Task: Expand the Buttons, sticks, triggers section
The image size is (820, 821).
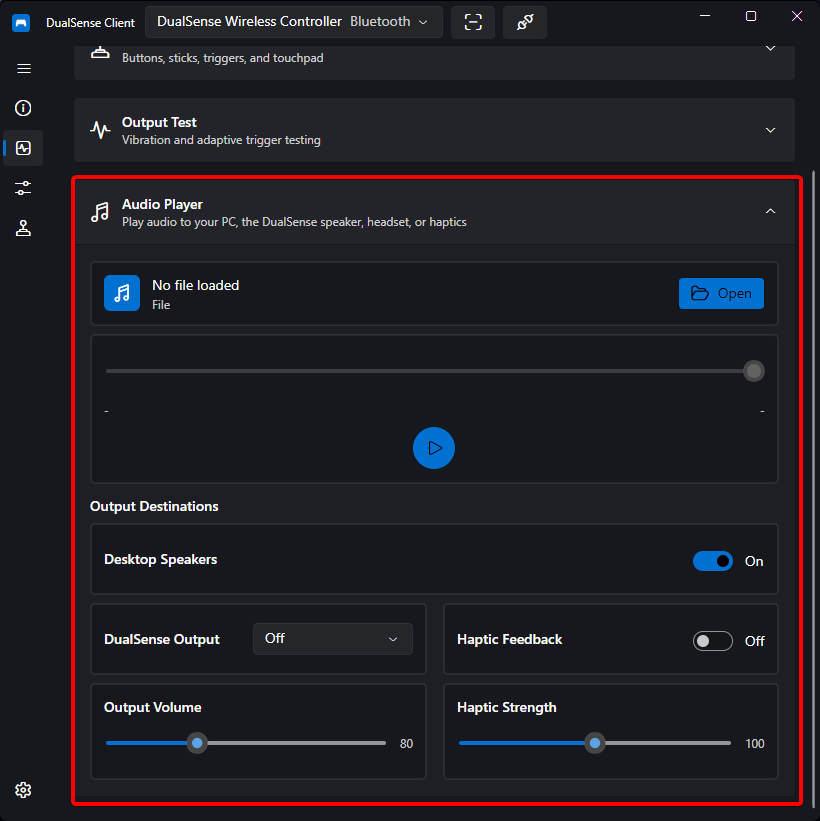Action: (x=770, y=48)
